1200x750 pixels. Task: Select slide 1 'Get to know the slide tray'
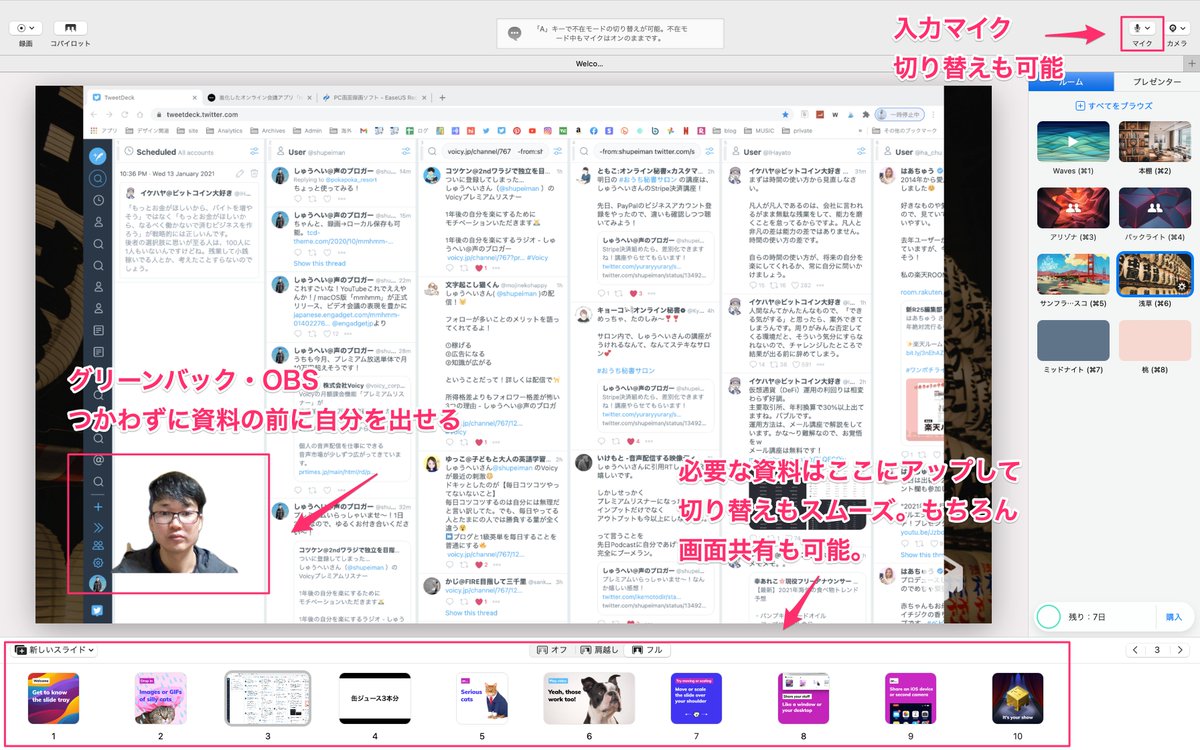(53, 698)
